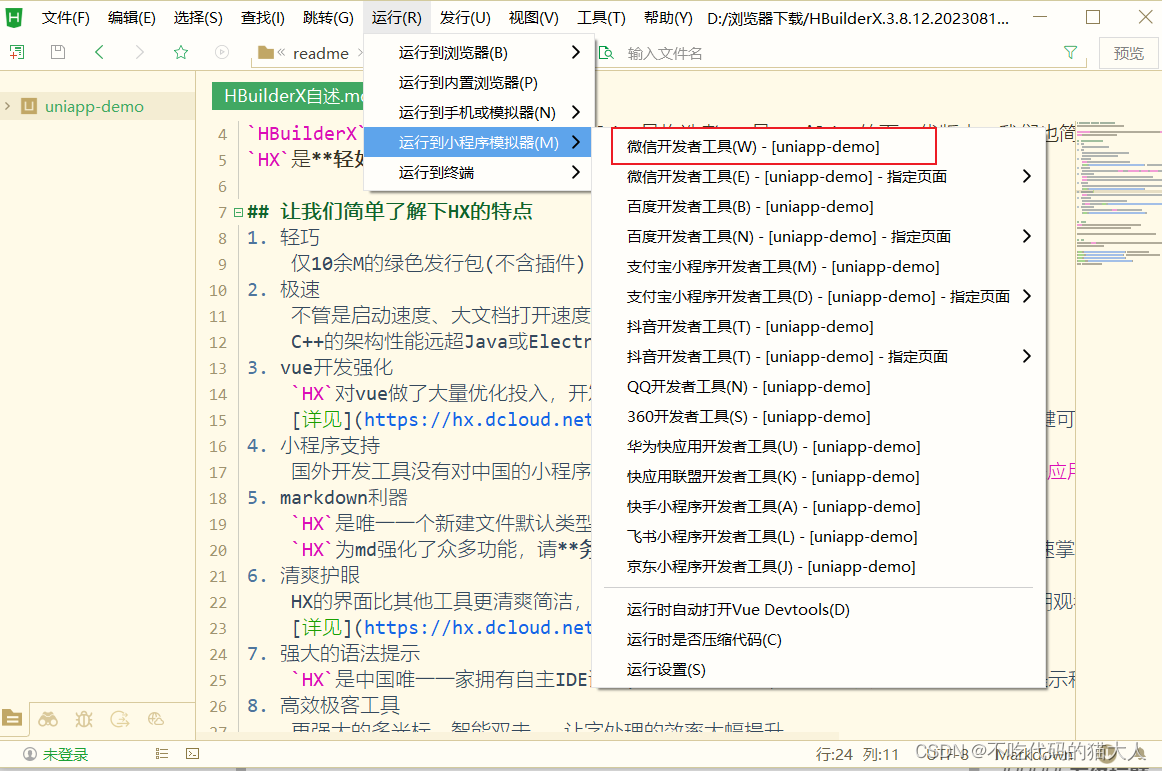Go back using the left arrow navigation icon
The width and height of the screenshot is (1162, 771).
tap(98, 51)
